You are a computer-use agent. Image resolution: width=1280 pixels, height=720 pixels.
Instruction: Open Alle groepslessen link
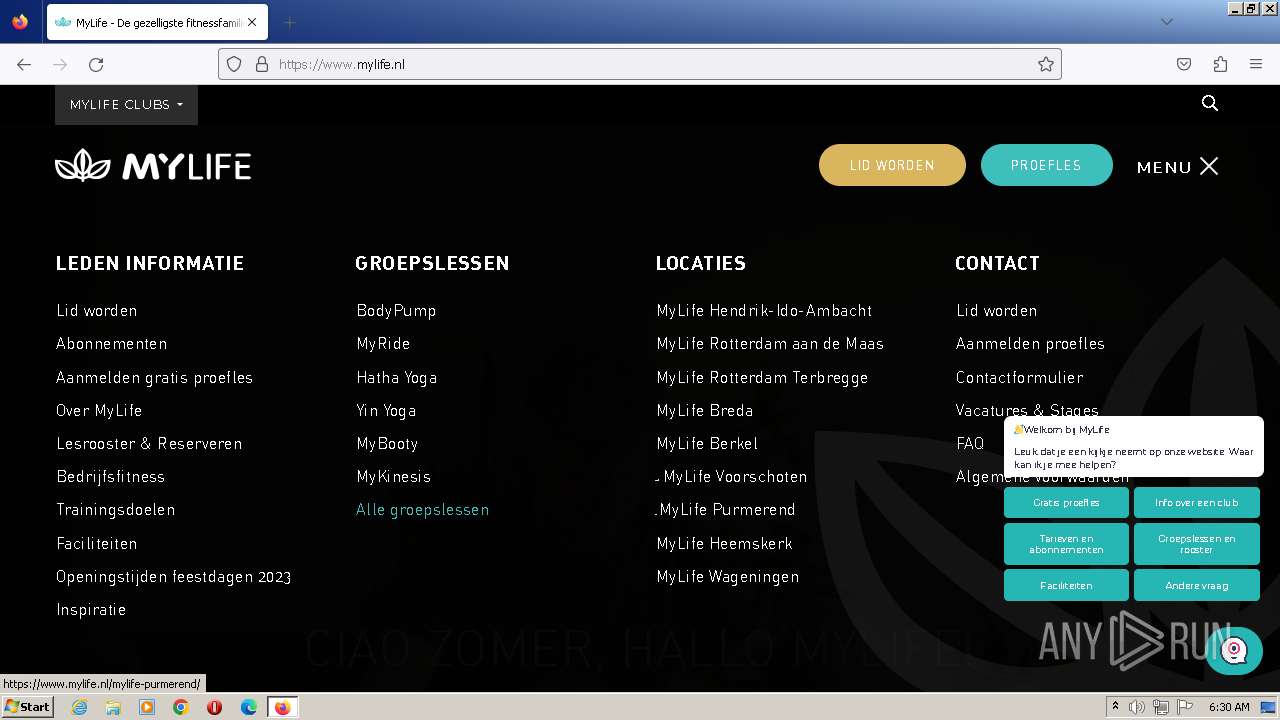coord(423,509)
